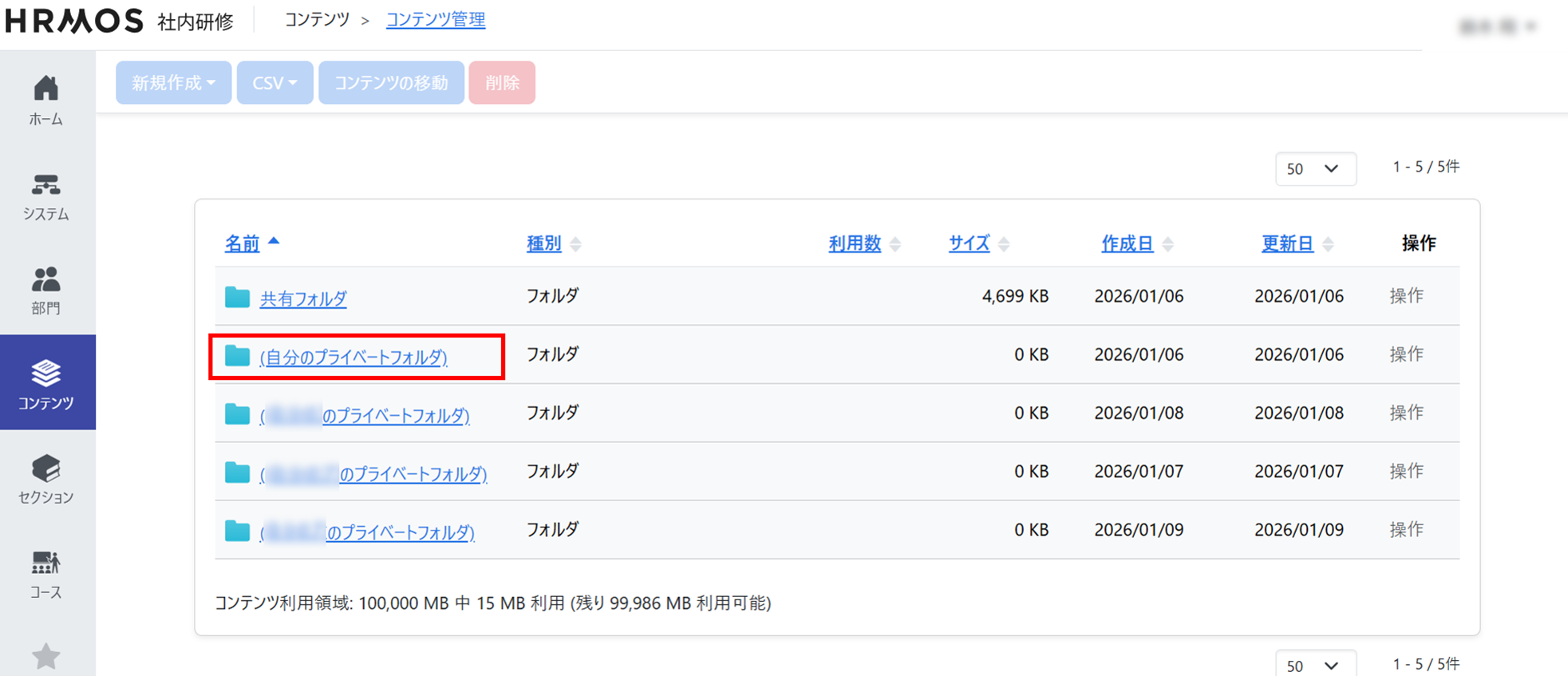The image size is (1568, 676).
Task: Click the 共有フォルダ folder icon
Action: point(237,298)
